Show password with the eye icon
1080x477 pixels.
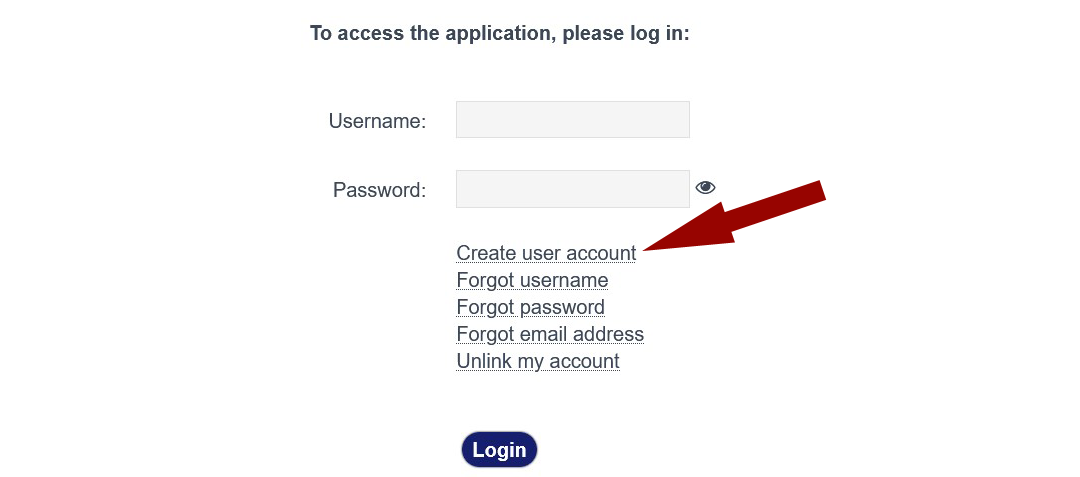pyautogui.click(x=705, y=187)
